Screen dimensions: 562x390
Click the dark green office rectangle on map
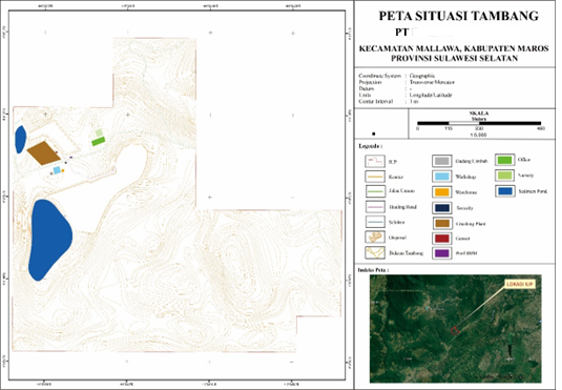(98, 141)
